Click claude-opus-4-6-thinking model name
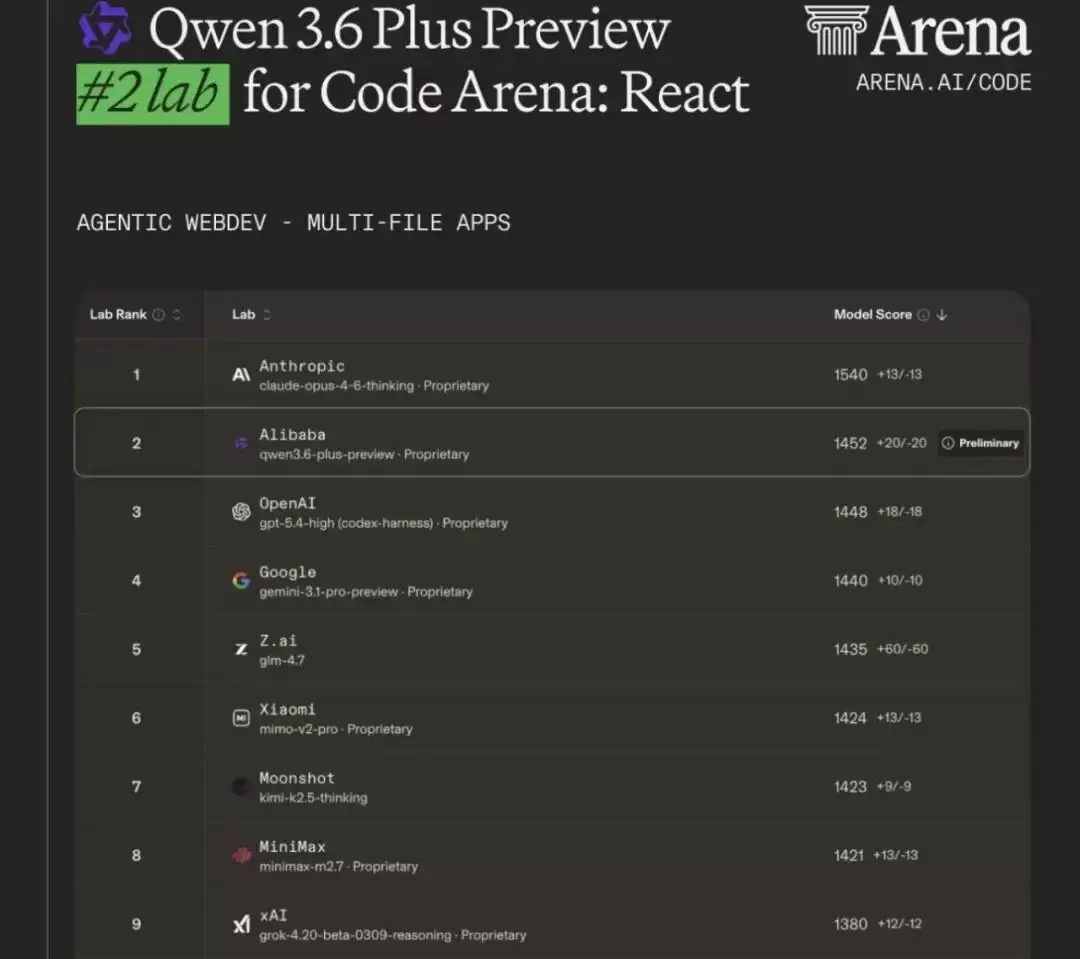 [x=337, y=386]
